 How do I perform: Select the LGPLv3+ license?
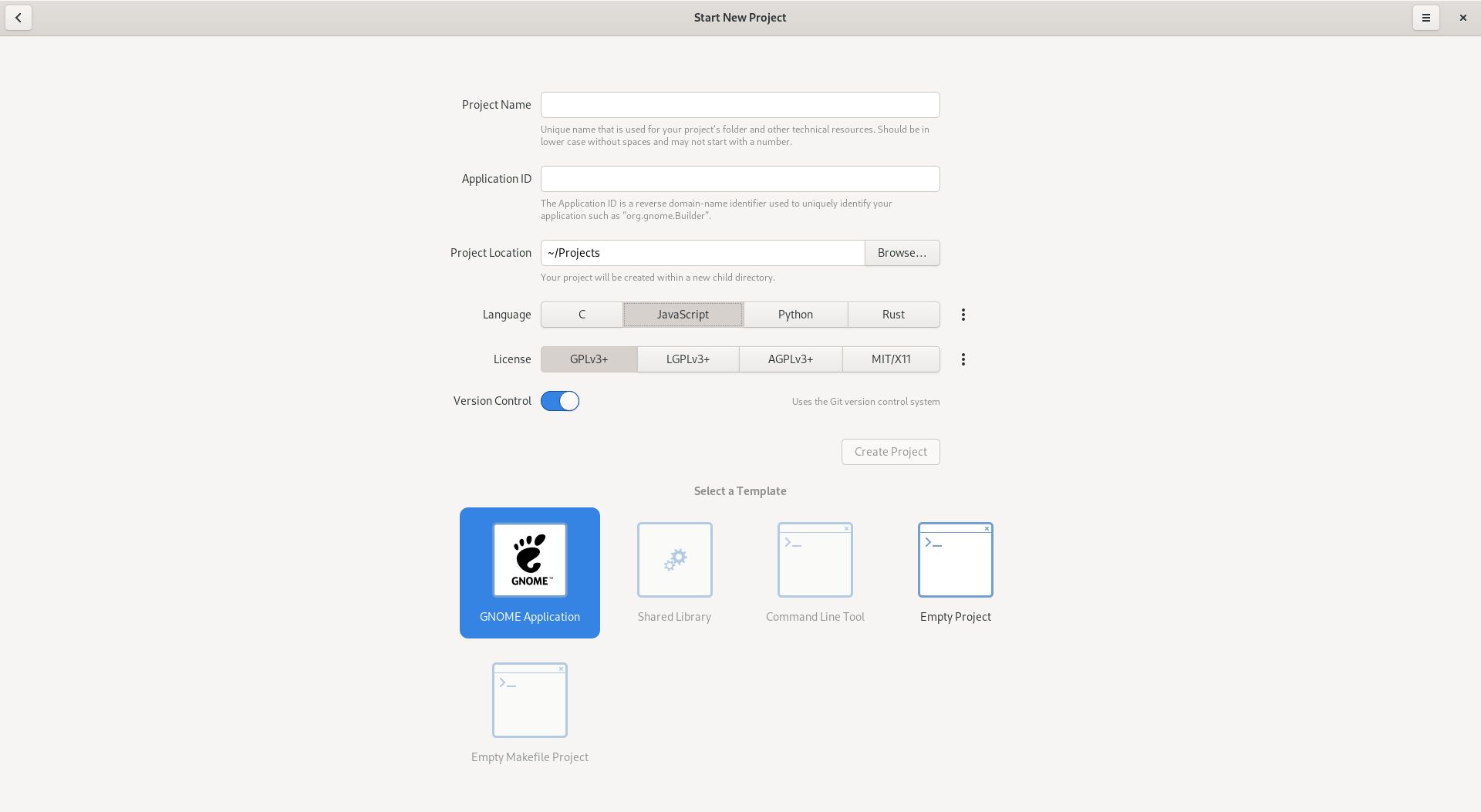click(x=687, y=359)
